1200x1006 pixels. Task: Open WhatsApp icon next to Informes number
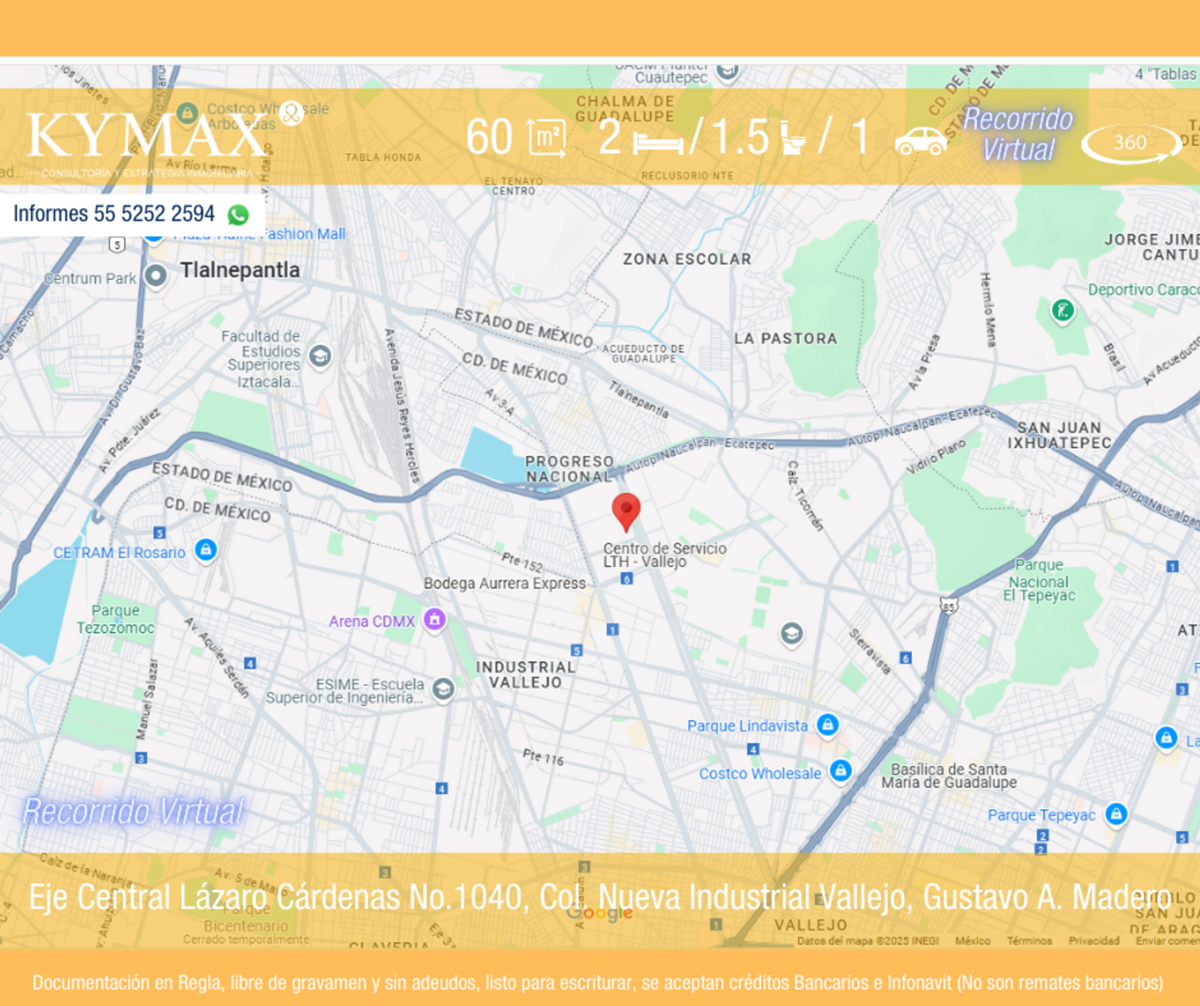(x=238, y=214)
